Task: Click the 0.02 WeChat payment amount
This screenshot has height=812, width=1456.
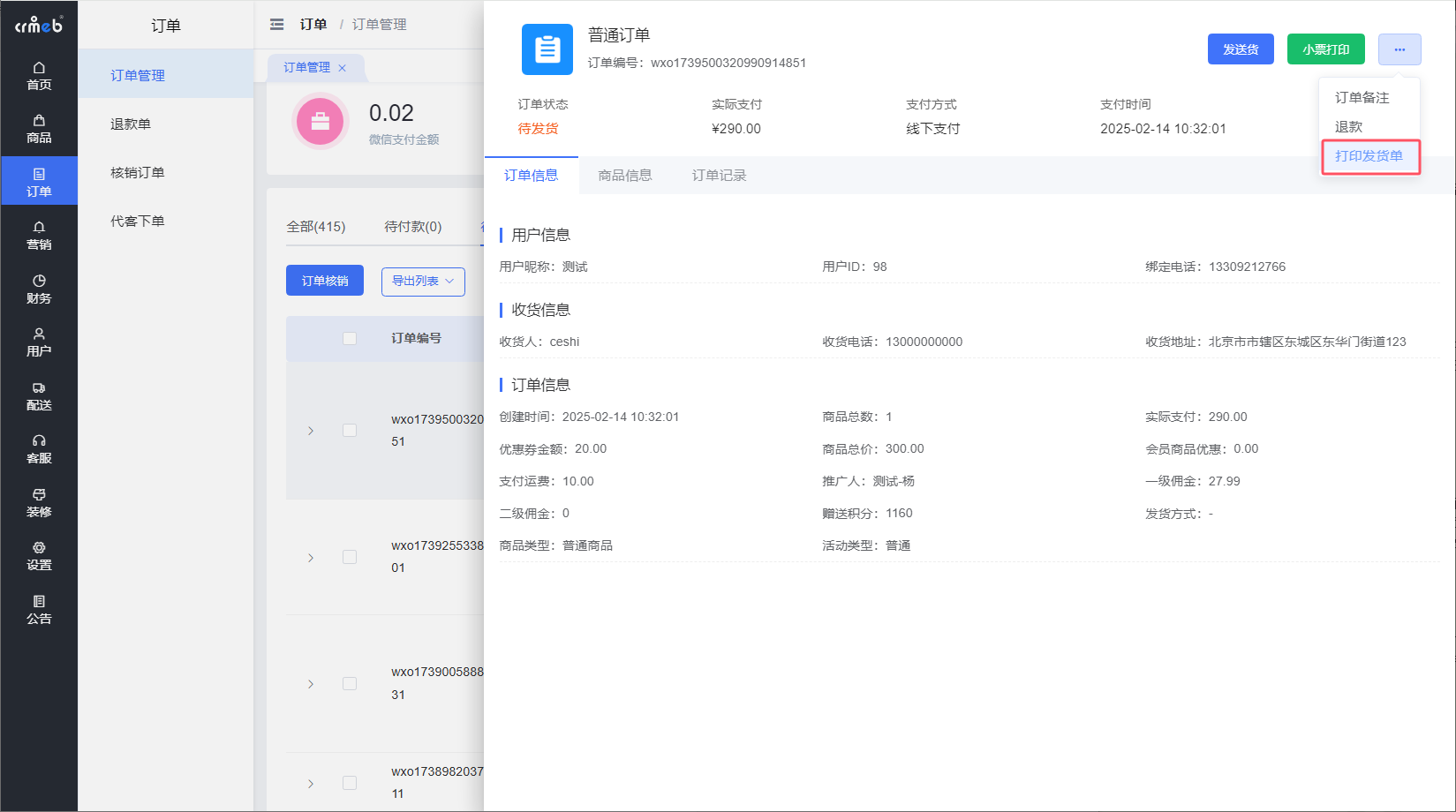Action: 391,113
